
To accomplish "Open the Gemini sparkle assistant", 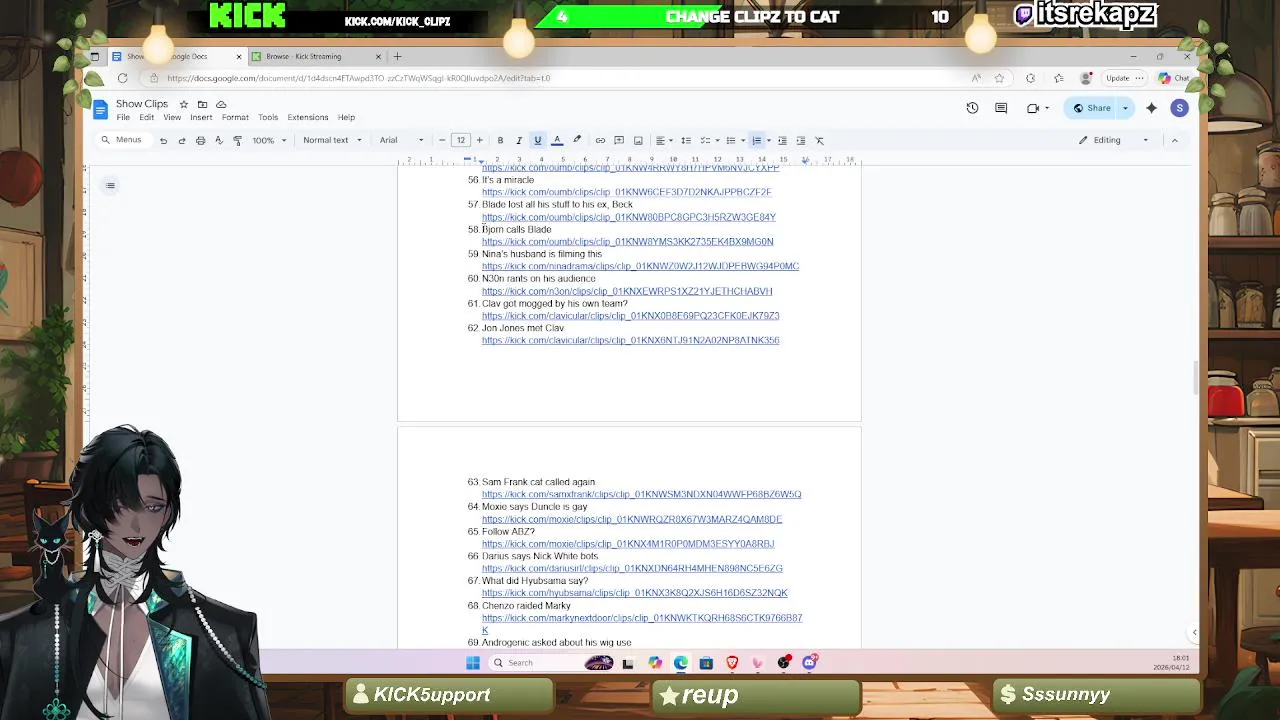I will pos(1151,108).
